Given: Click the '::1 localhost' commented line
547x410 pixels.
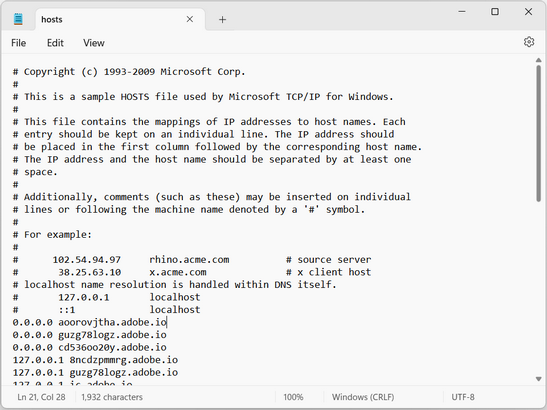Looking at the screenshot, I should click(x=106, y=310).
